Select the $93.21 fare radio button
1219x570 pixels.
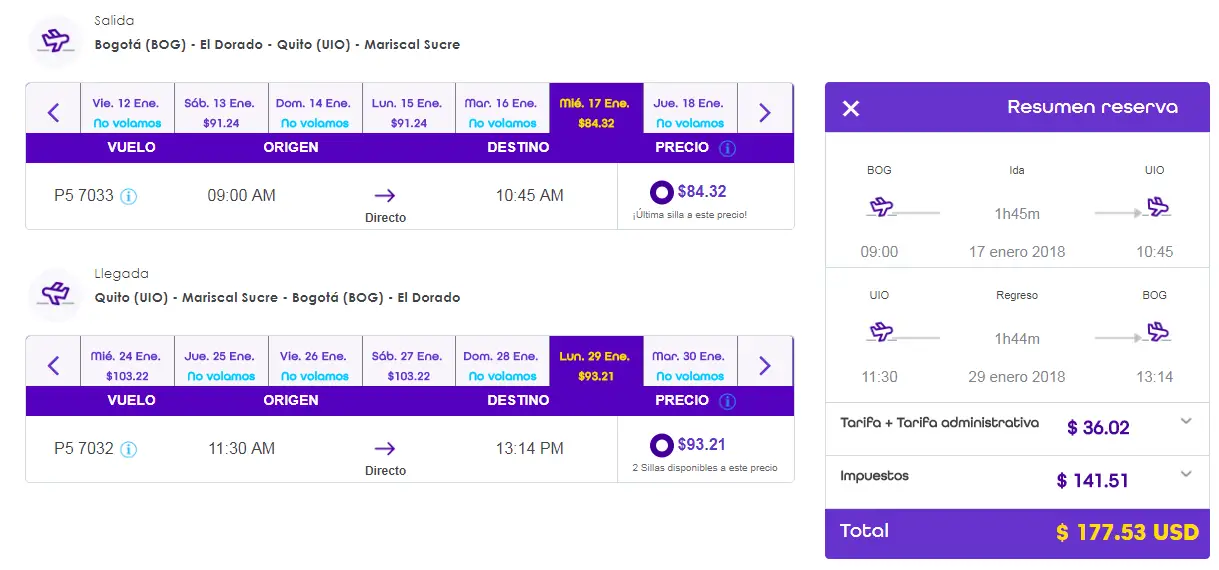tap(661, 445)
